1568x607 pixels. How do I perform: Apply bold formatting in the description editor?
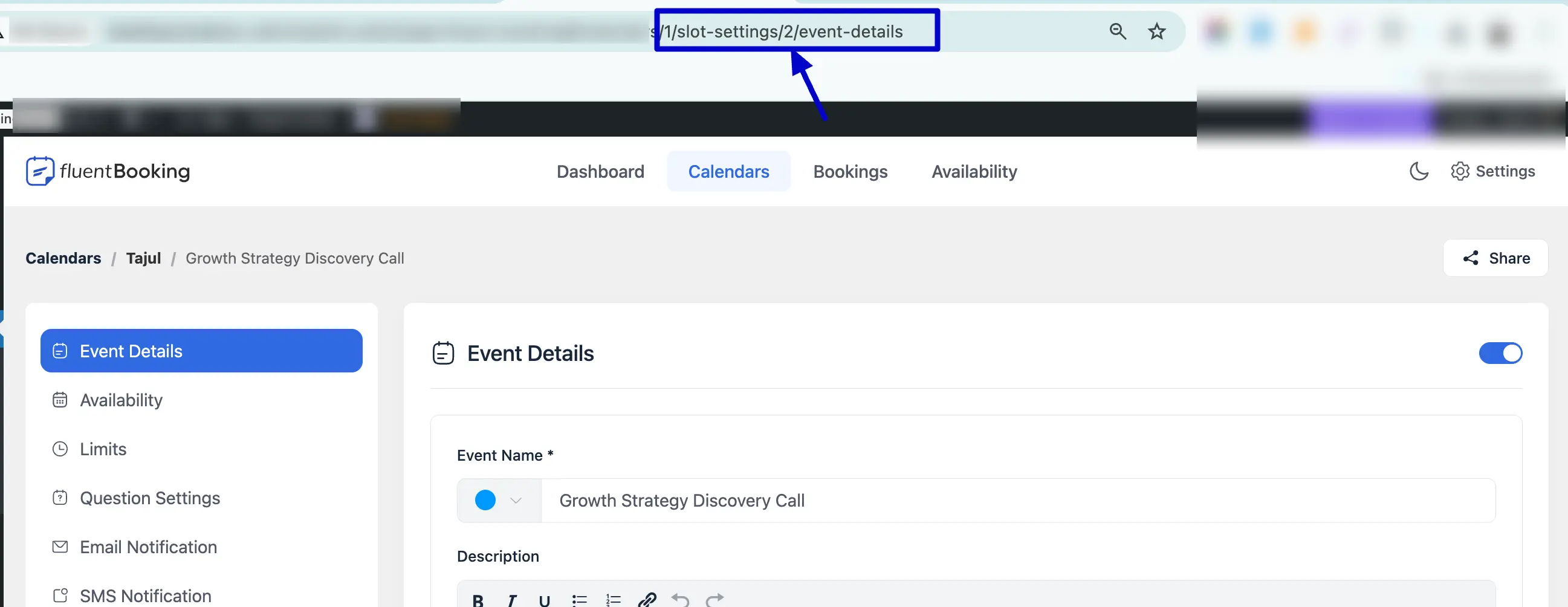(x=478, y=600)
